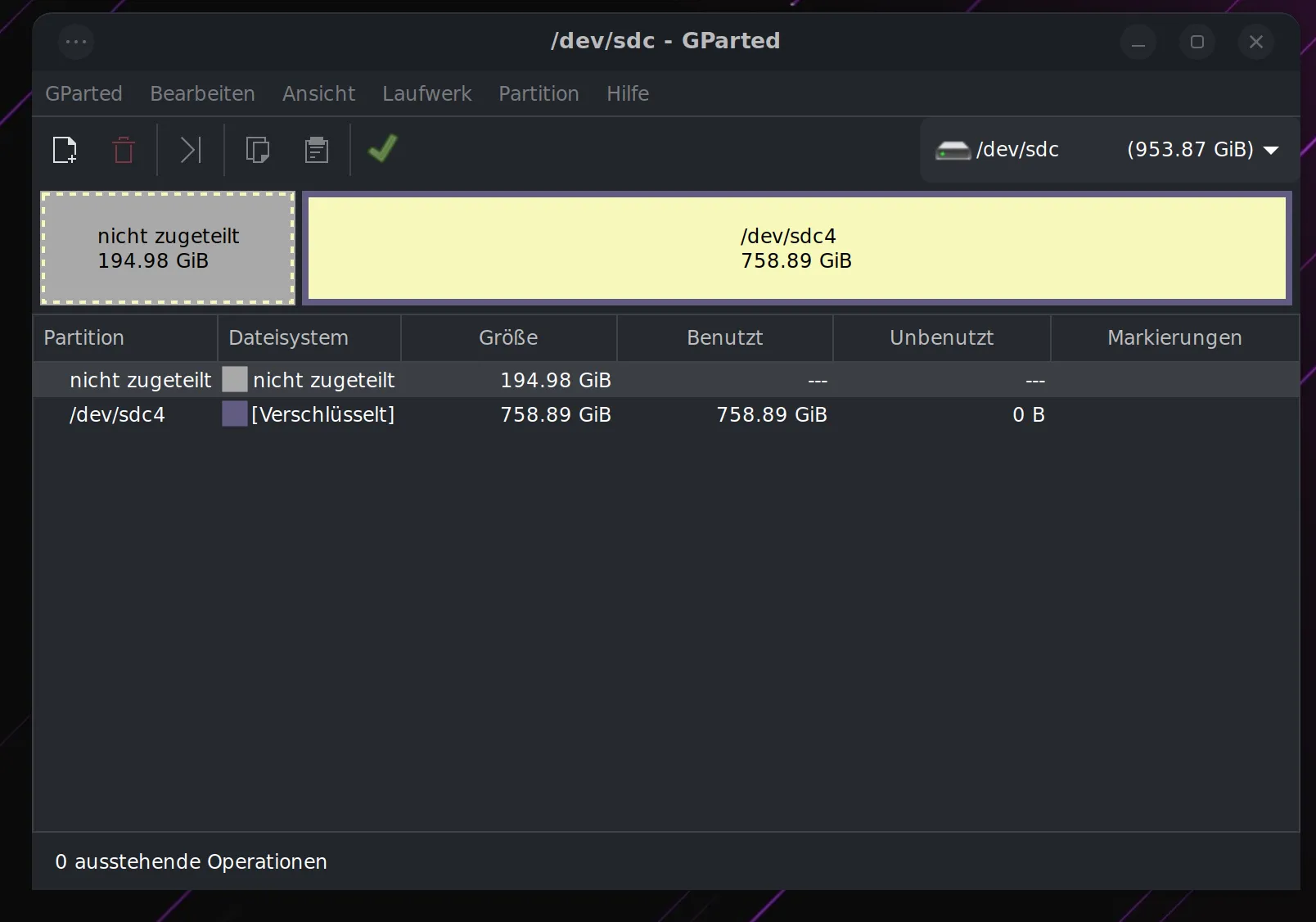
Task: Open the GParted menu
Action: click(x=83, y=93)
